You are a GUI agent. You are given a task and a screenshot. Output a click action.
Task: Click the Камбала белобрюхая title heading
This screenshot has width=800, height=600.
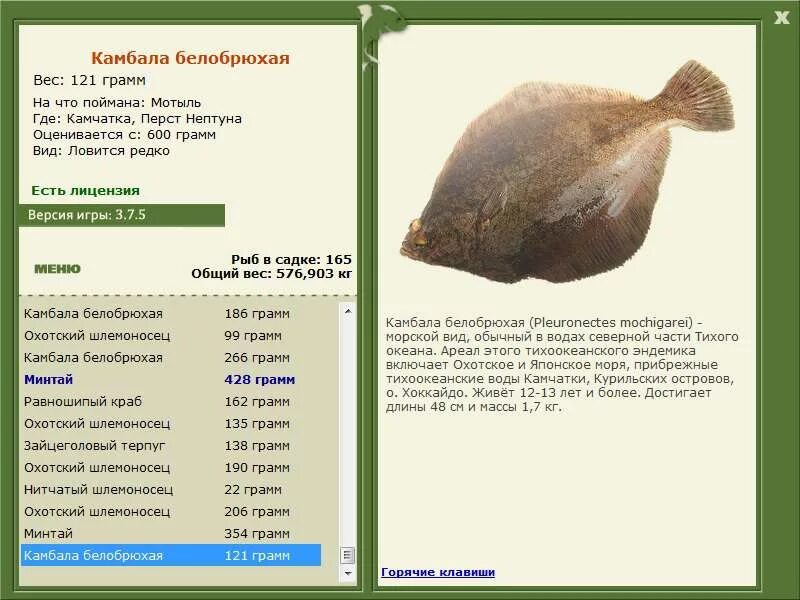190,58
